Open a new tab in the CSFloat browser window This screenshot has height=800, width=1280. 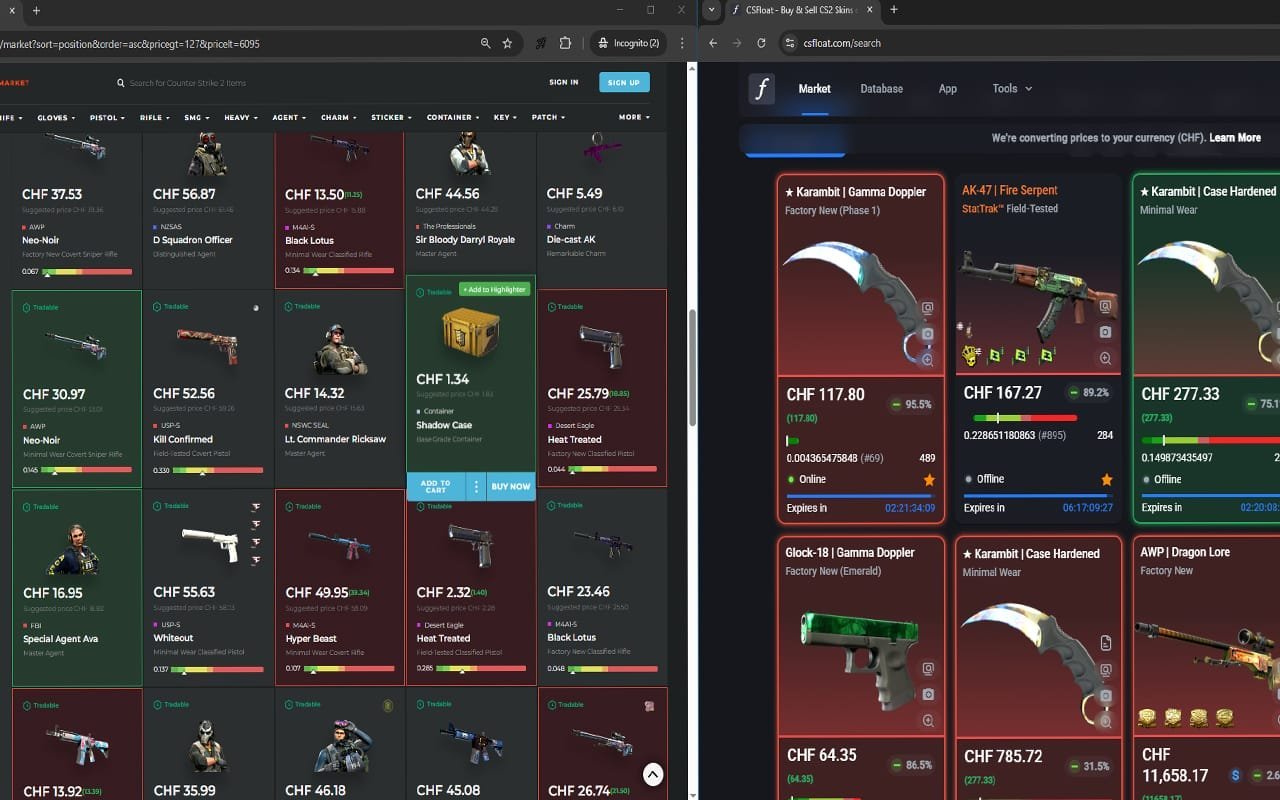click(893, 10)
